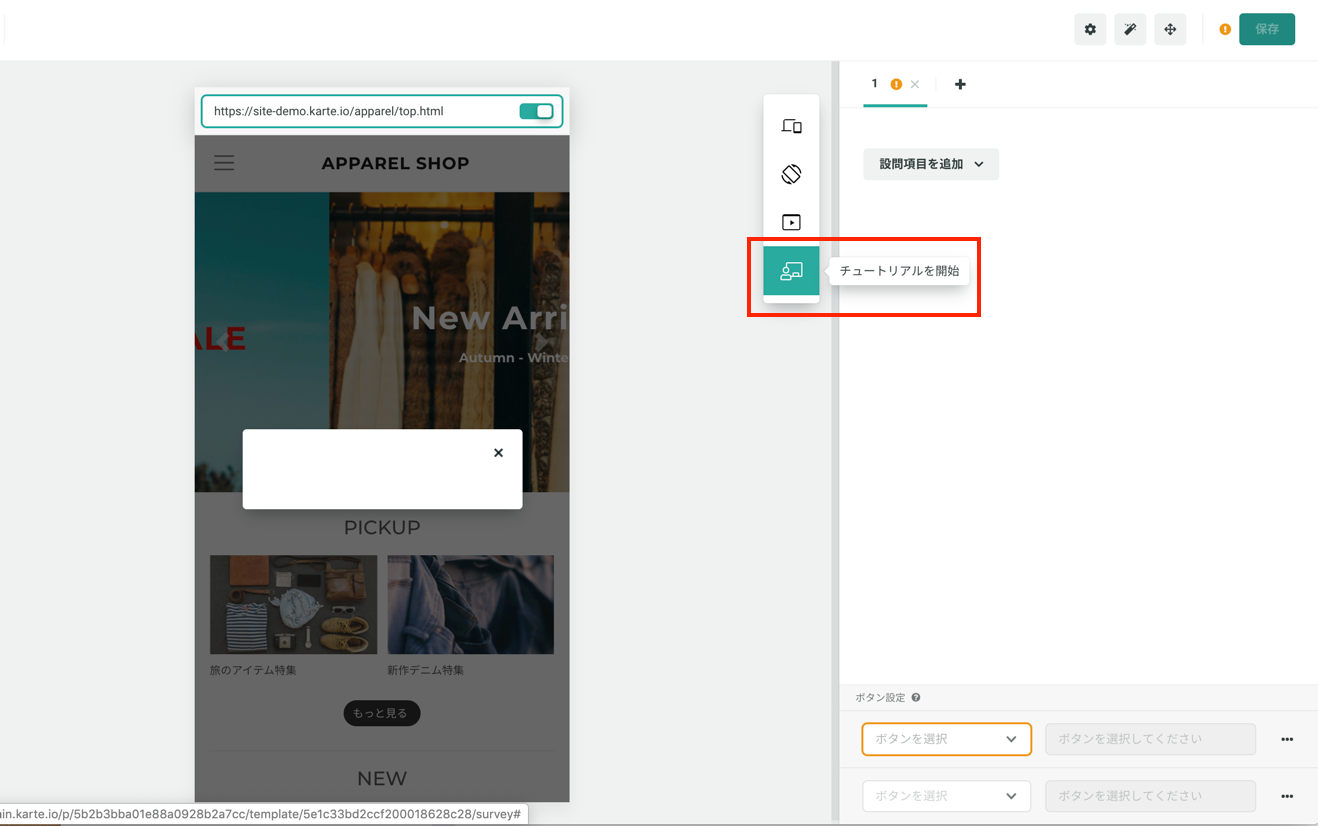Open the 旅のアイテム特集 thumbnail
The image size is (1318, 826).
pyautogui.click(x=293, y=605)
